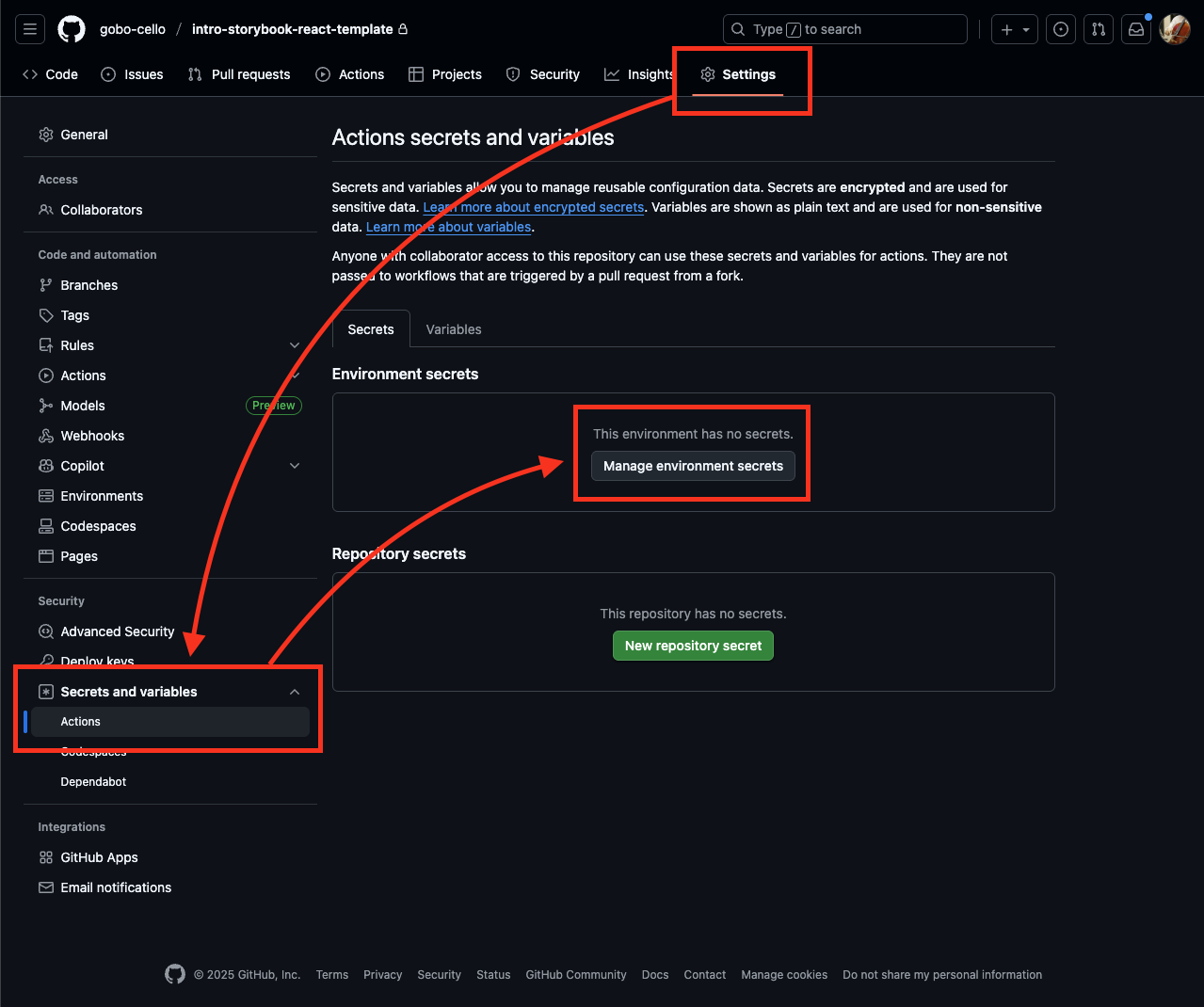Open the footer Privacy link
The image size is (1204, 1007).
click(383, 975)
